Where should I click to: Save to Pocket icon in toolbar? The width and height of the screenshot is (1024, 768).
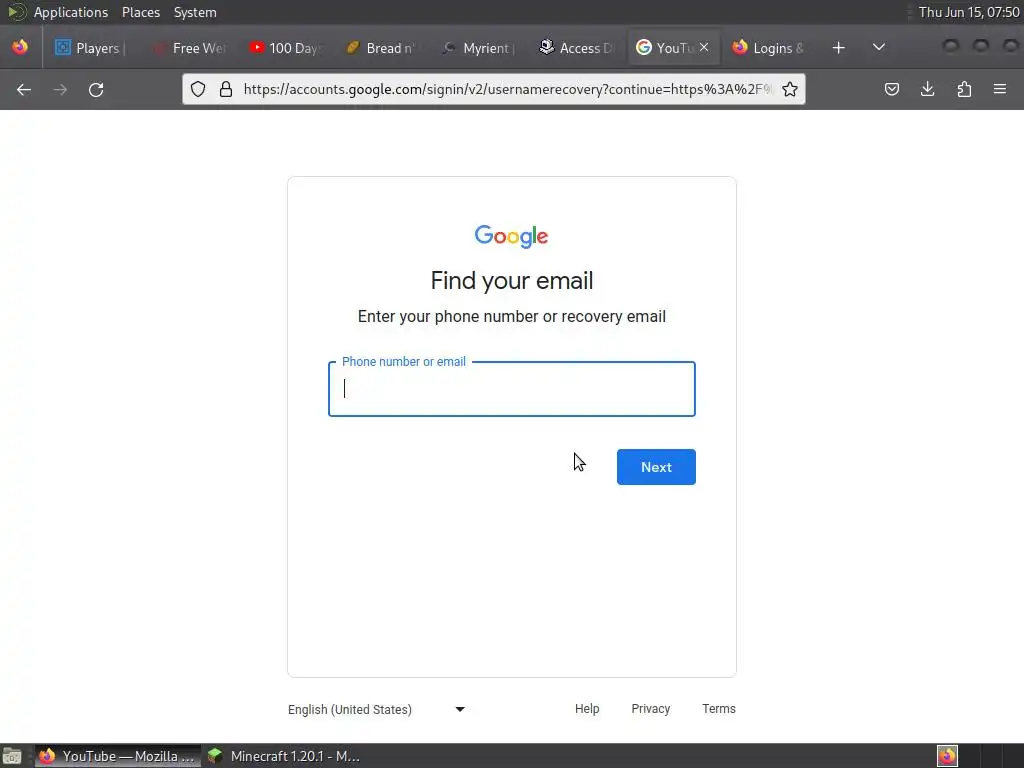tap(891, 89)
